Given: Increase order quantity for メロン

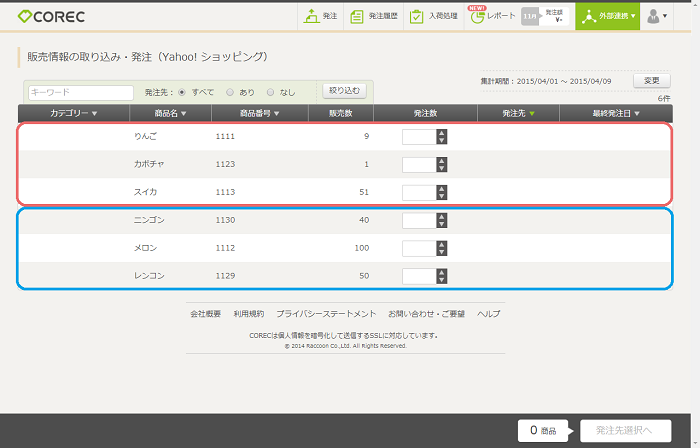Looking at the screenshot, I should pos(442,245).
